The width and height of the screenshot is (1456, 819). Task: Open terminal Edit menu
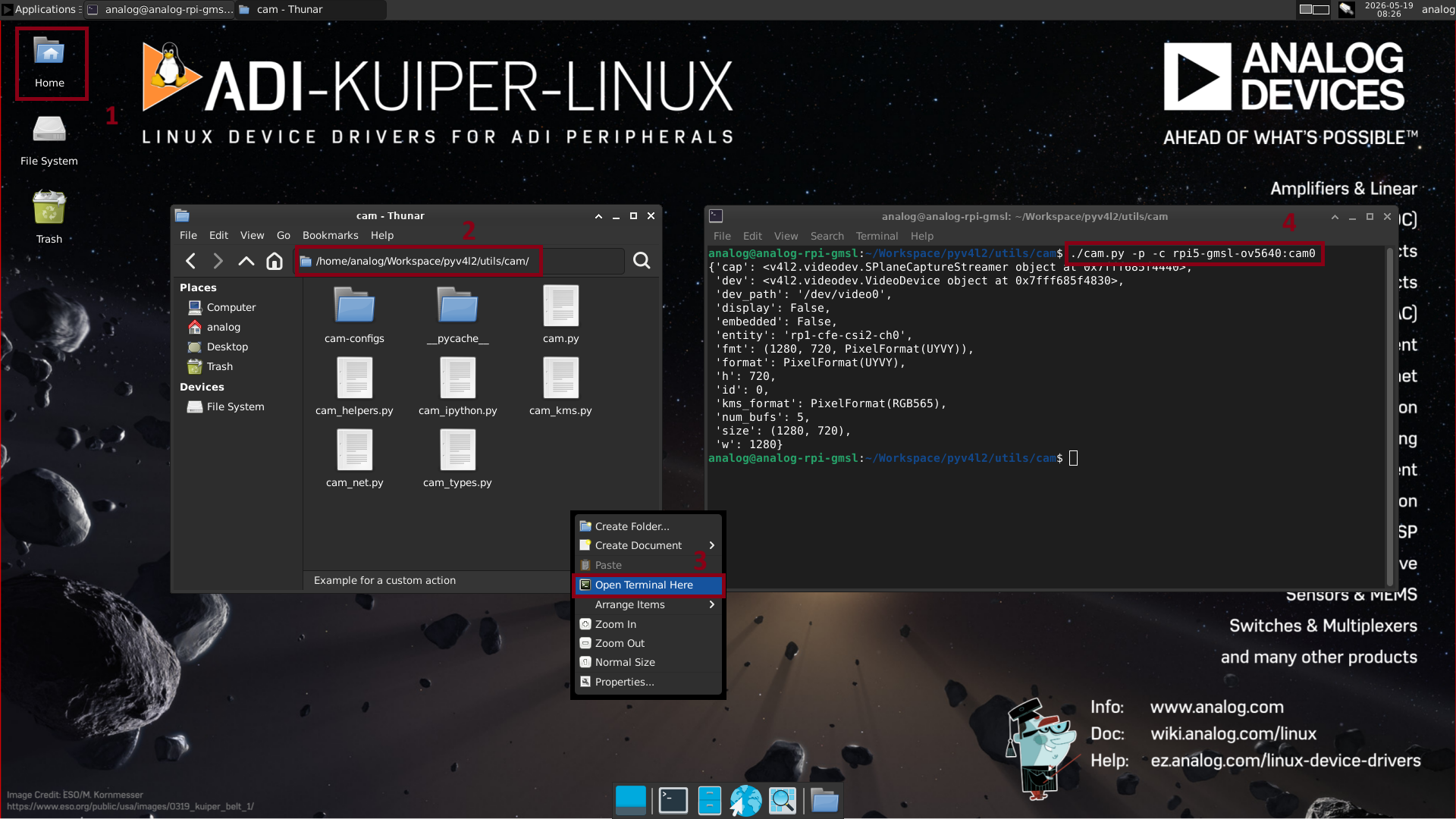[752, 236]
